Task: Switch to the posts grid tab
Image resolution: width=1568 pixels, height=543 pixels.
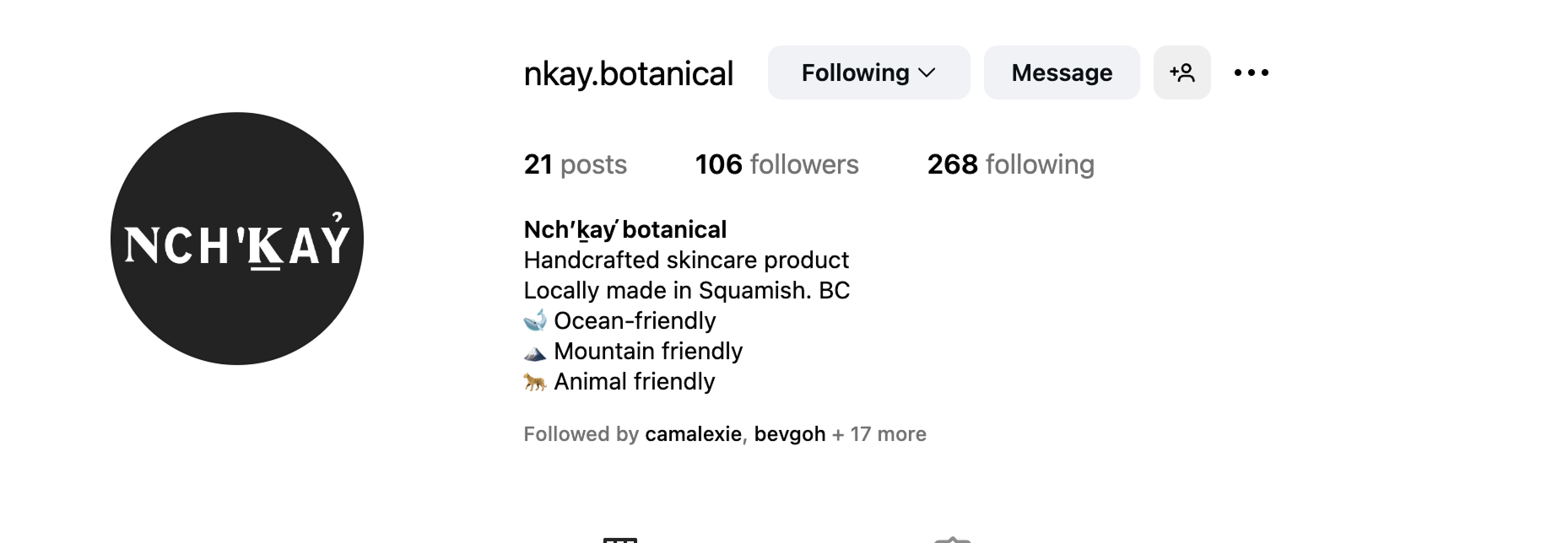Action: pyautogui.click(x=620, y=539)
